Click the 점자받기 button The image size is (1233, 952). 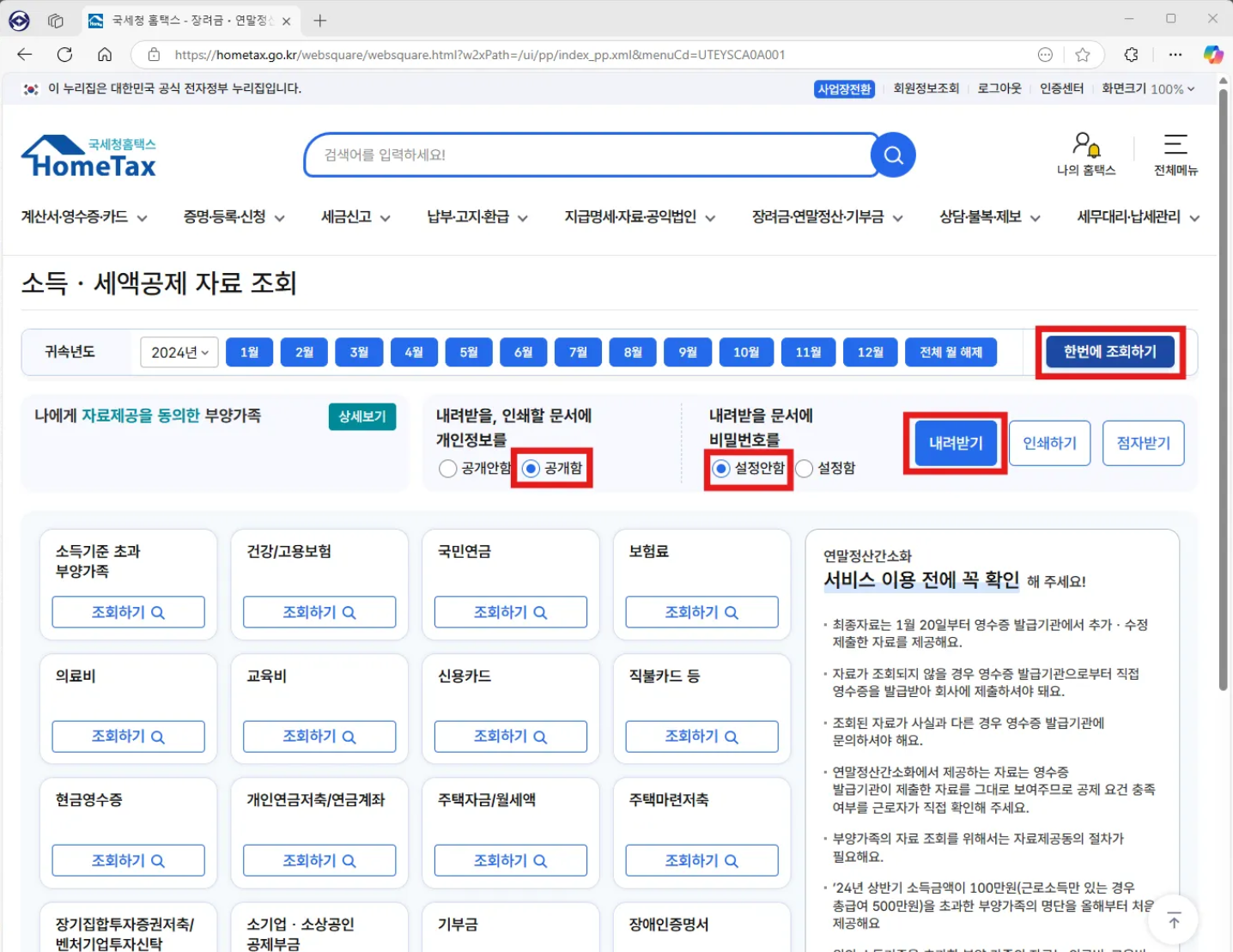1144,443
